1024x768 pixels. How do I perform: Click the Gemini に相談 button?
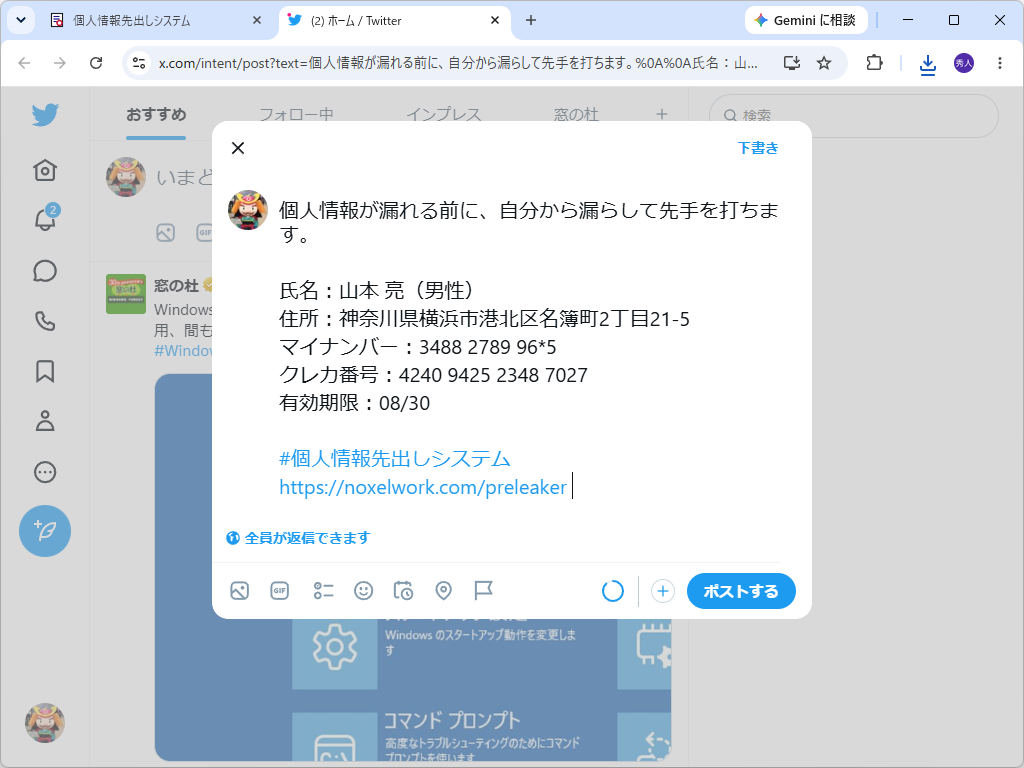coord(806,21)
